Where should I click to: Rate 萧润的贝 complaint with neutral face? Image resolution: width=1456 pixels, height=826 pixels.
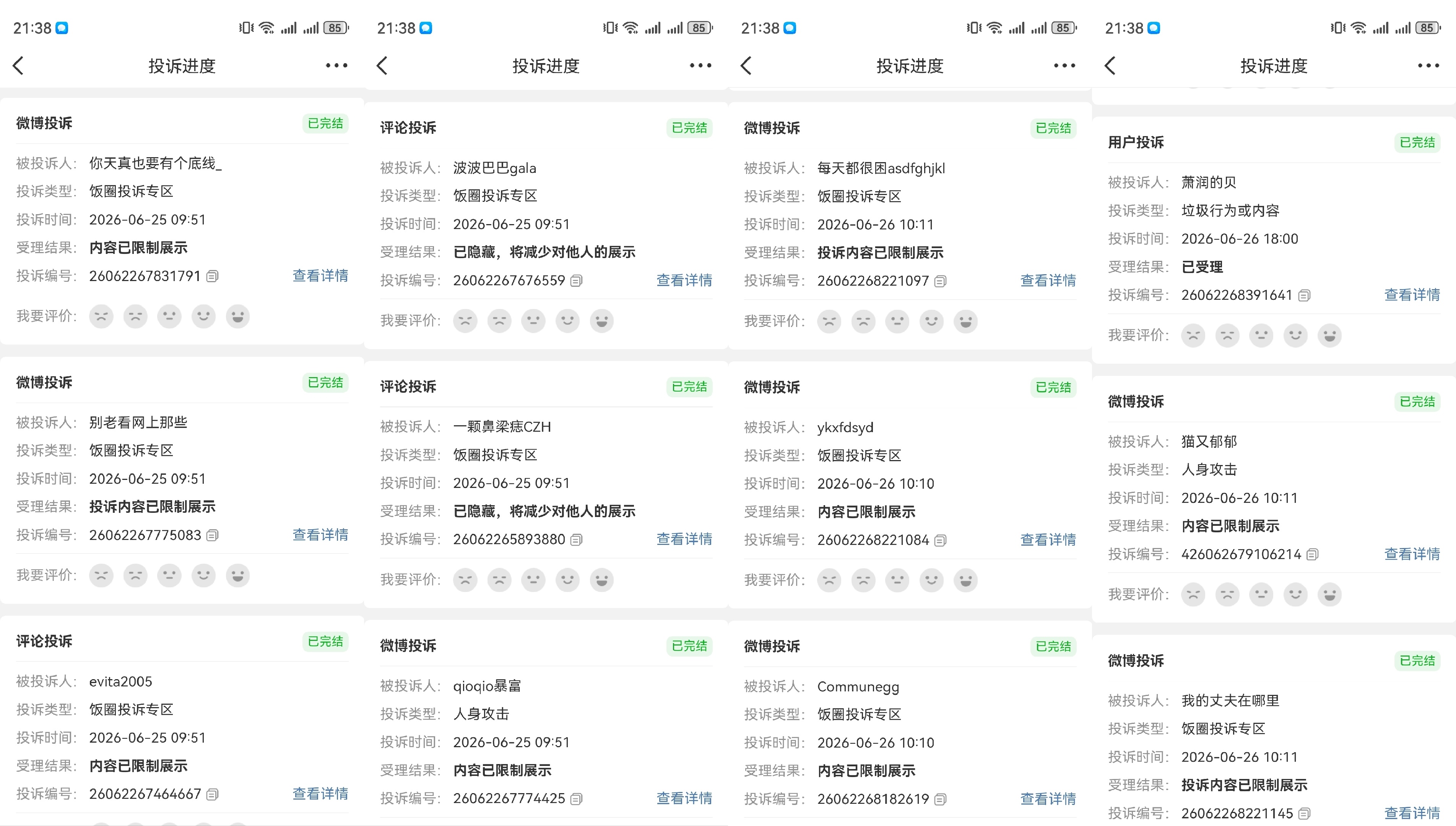[1262, 336]
